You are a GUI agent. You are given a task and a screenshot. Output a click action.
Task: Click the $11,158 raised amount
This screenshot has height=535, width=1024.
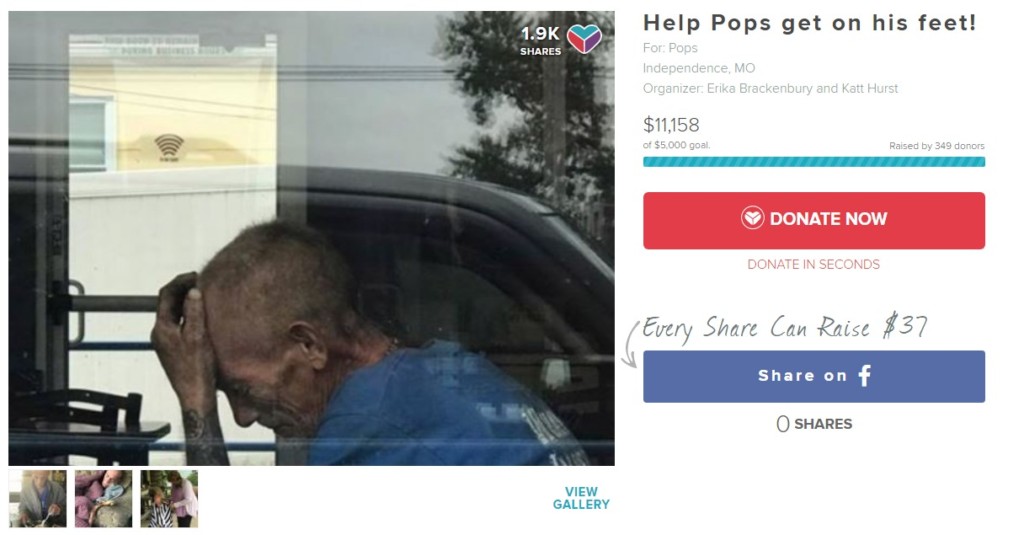671,125
